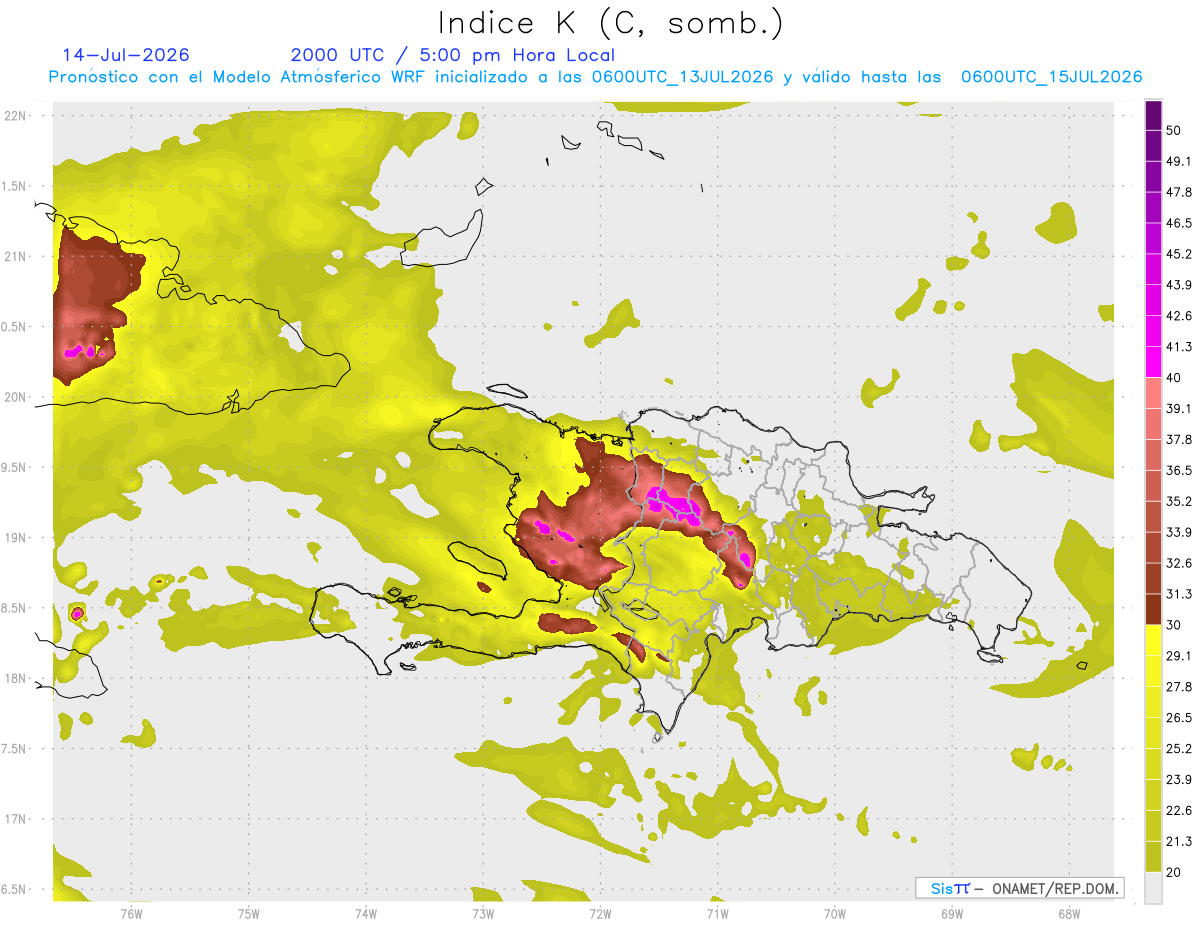Click the '18N' latitude label
1200x927 pixels.
[x=15, y=679]
